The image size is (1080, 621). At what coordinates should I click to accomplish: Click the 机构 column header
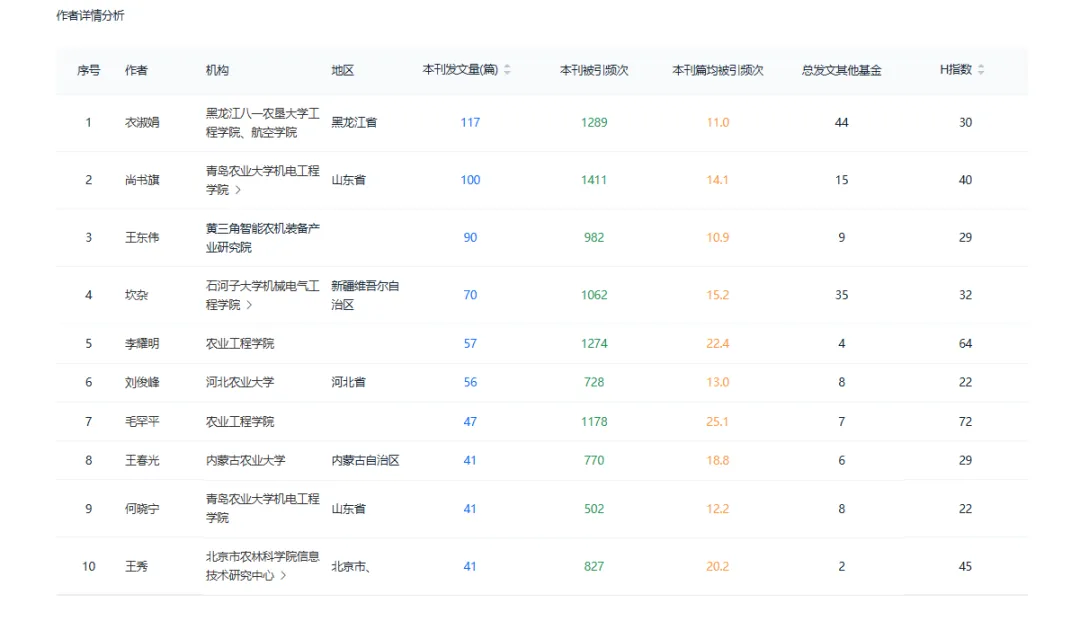click(217, 70)
